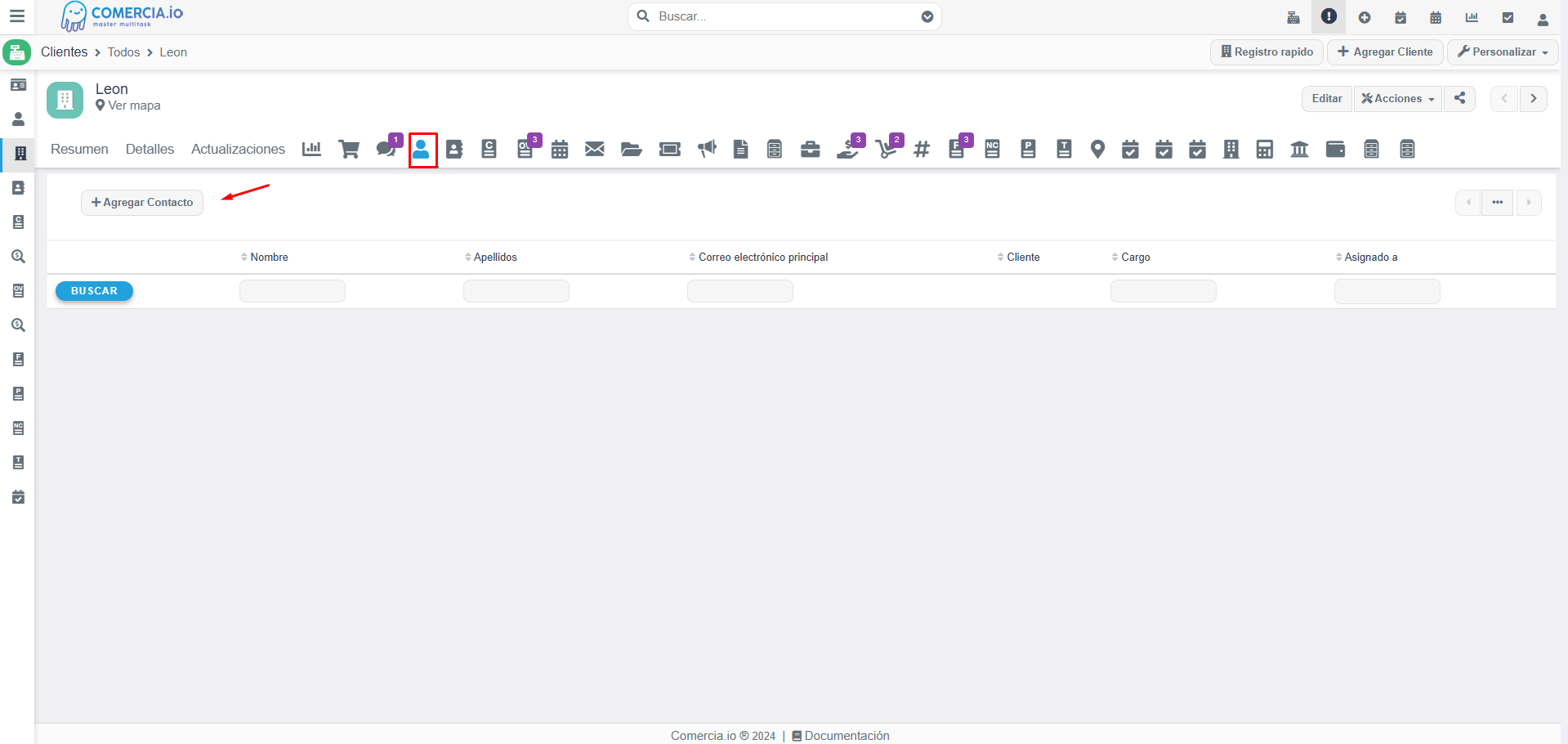Click the share icon button
This screenshot has width=1568, height=744.
(x=1459, y=98)
